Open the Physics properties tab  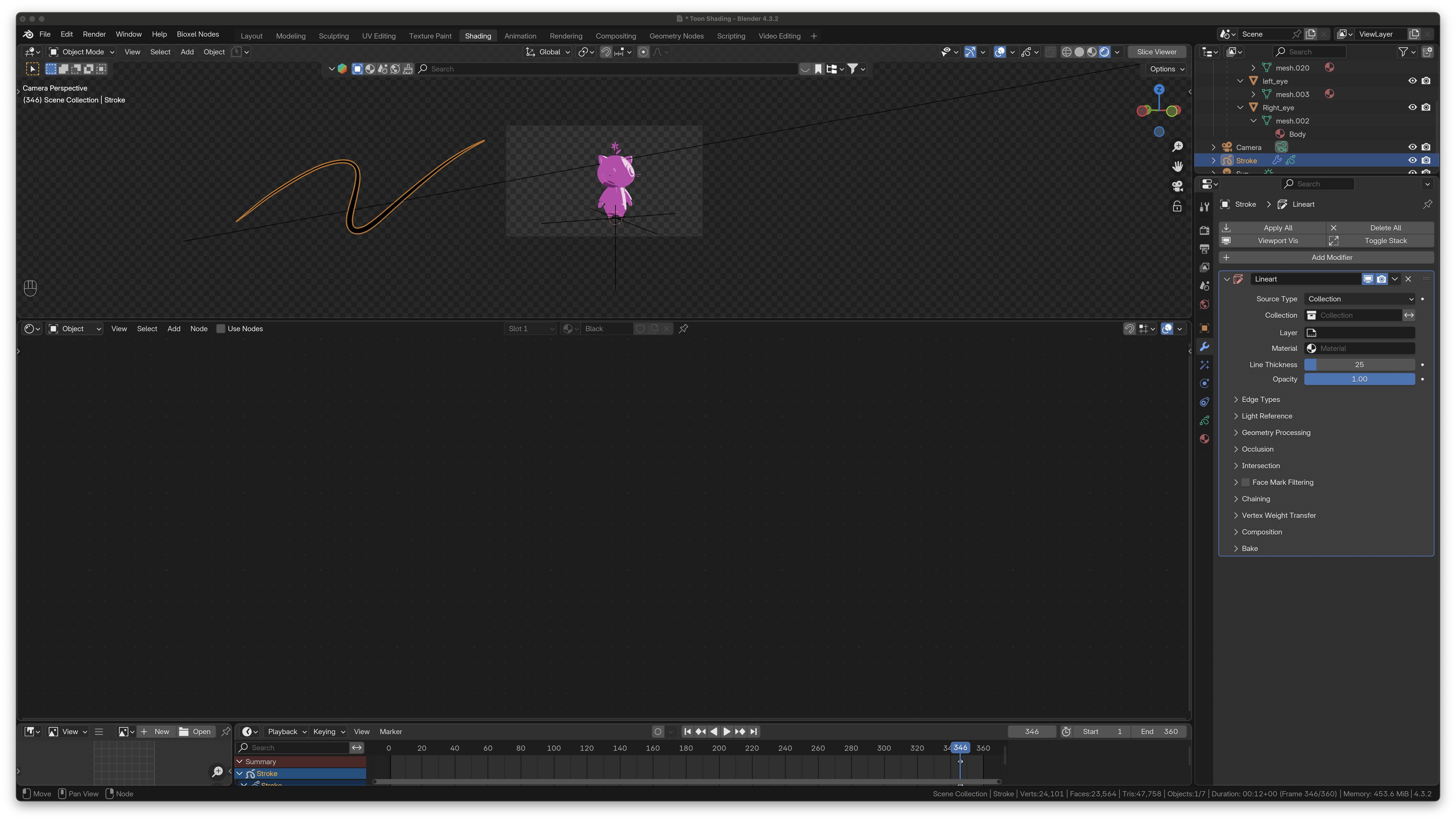[1204, 384]
